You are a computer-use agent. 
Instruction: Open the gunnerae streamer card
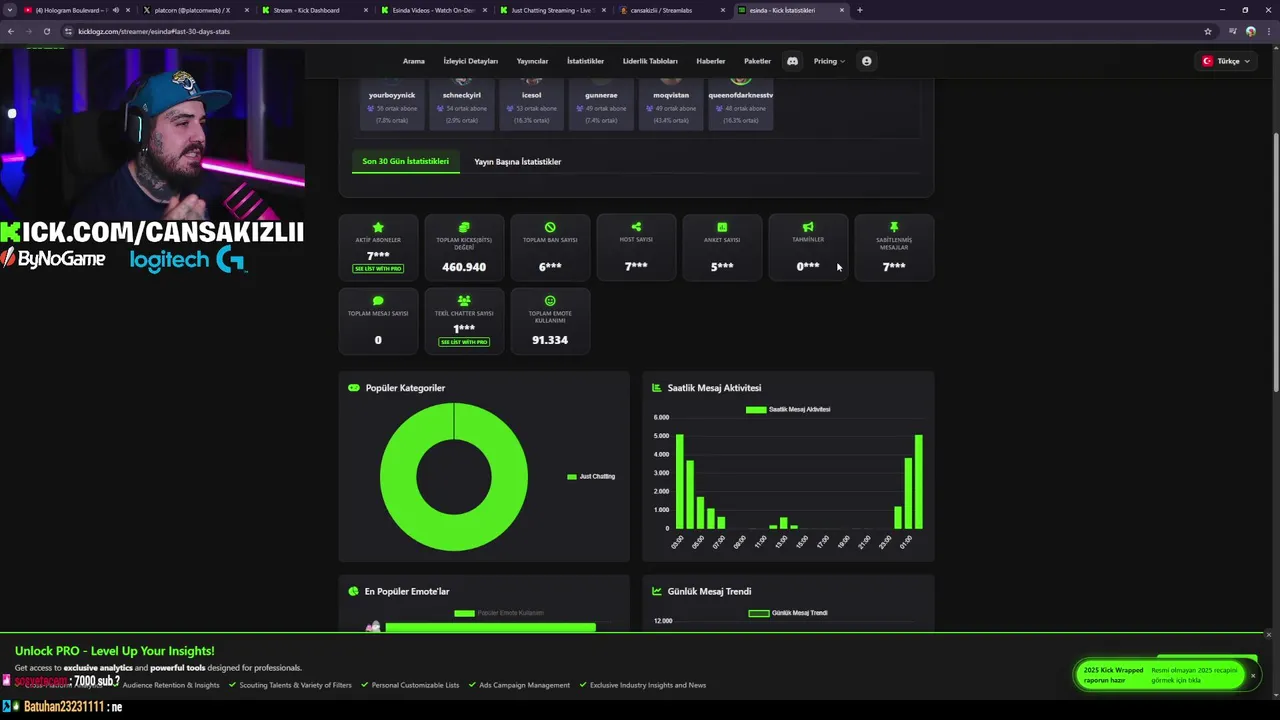(601, 103)
